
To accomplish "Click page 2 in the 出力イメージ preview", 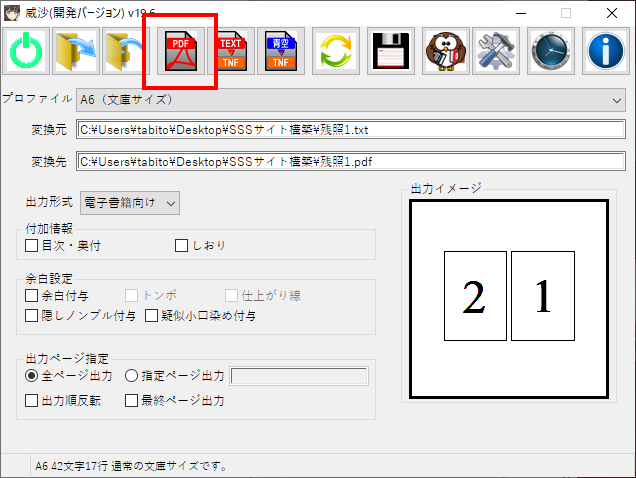I will [475, 296].
